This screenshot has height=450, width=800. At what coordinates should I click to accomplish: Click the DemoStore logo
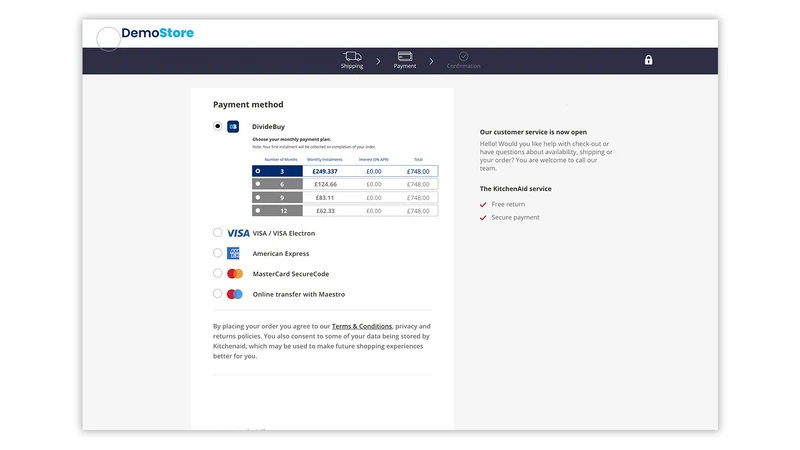click(x=157, y=33)
